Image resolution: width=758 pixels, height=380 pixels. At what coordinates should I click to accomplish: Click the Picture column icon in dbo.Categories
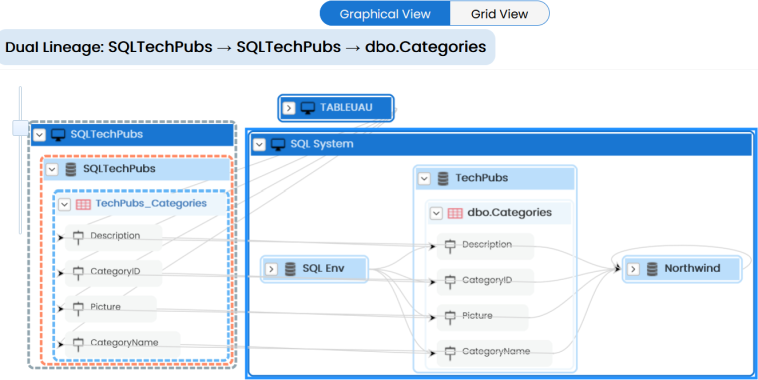coord(450,317)
